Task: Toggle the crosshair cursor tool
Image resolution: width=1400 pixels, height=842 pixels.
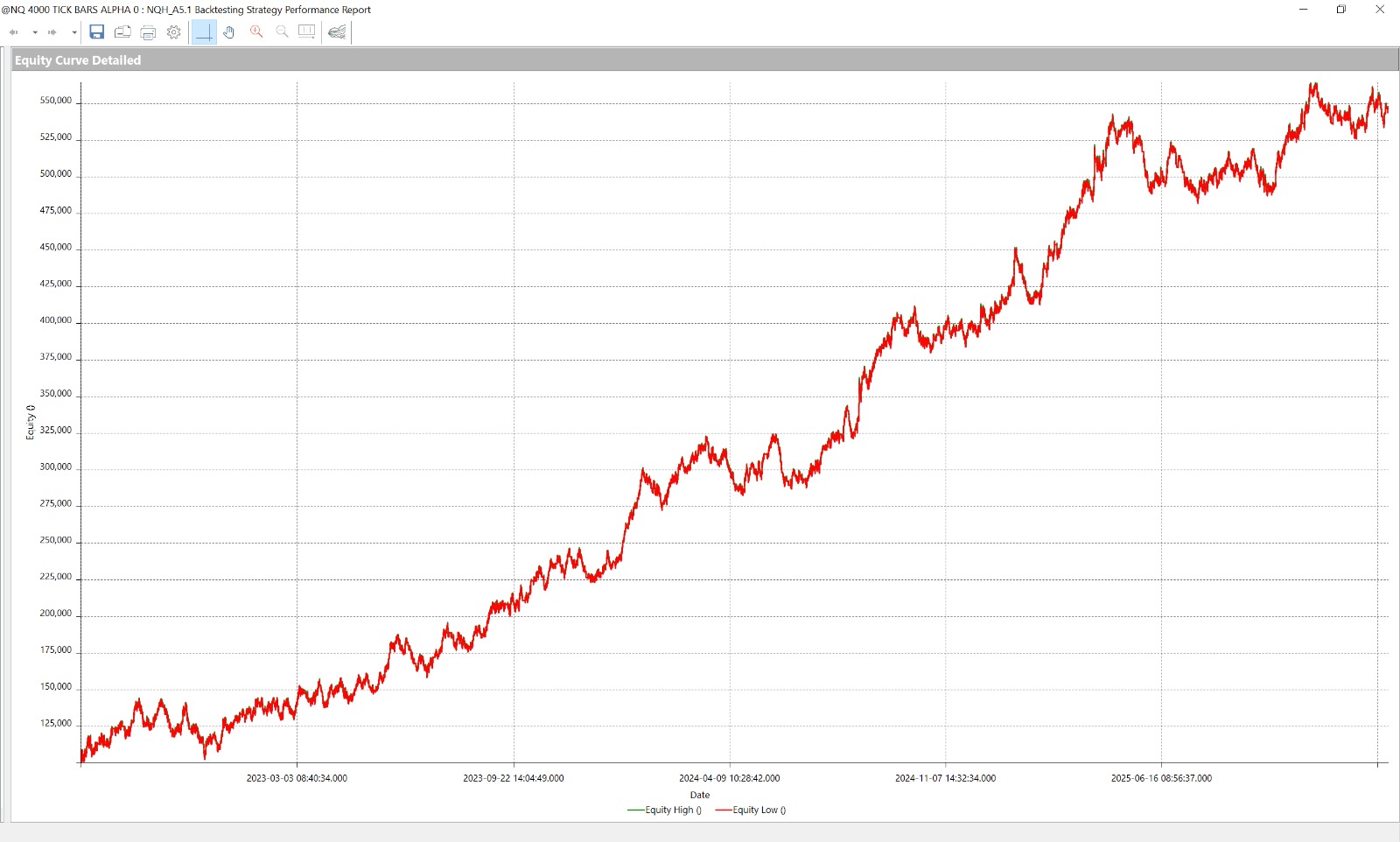Action: pyautogui.click(x=204, y=32)
